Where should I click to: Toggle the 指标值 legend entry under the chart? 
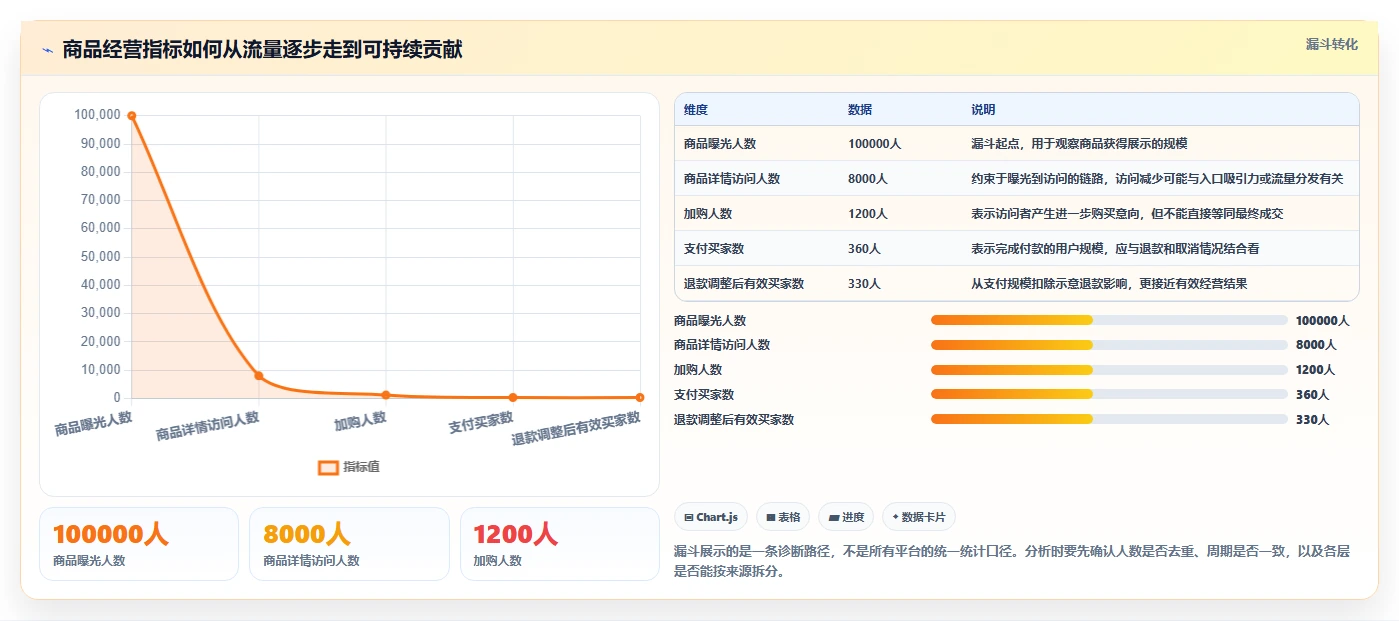point(349,467)
